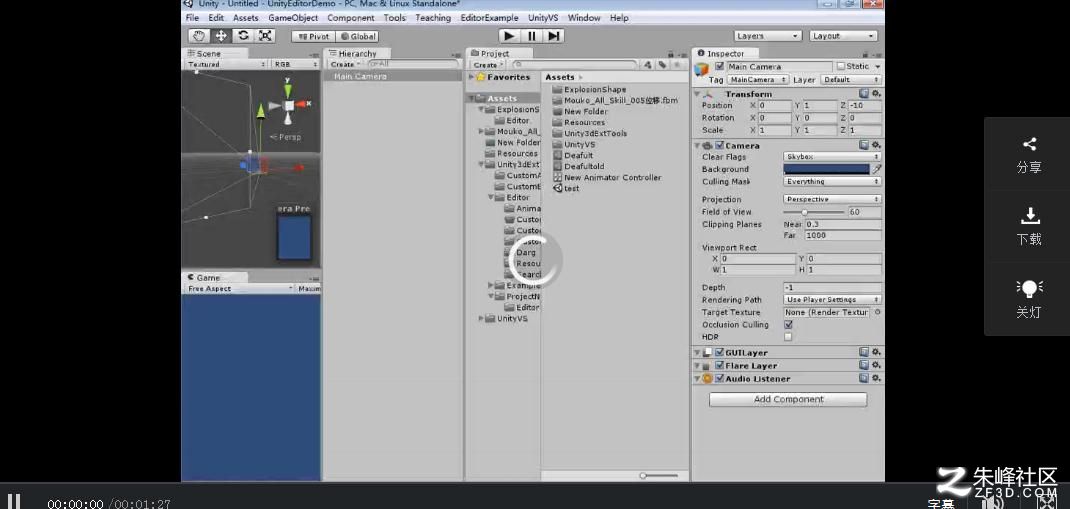Open the Window menu
1070x509 pixels.
pyautogui.click(x=584, y=18)
